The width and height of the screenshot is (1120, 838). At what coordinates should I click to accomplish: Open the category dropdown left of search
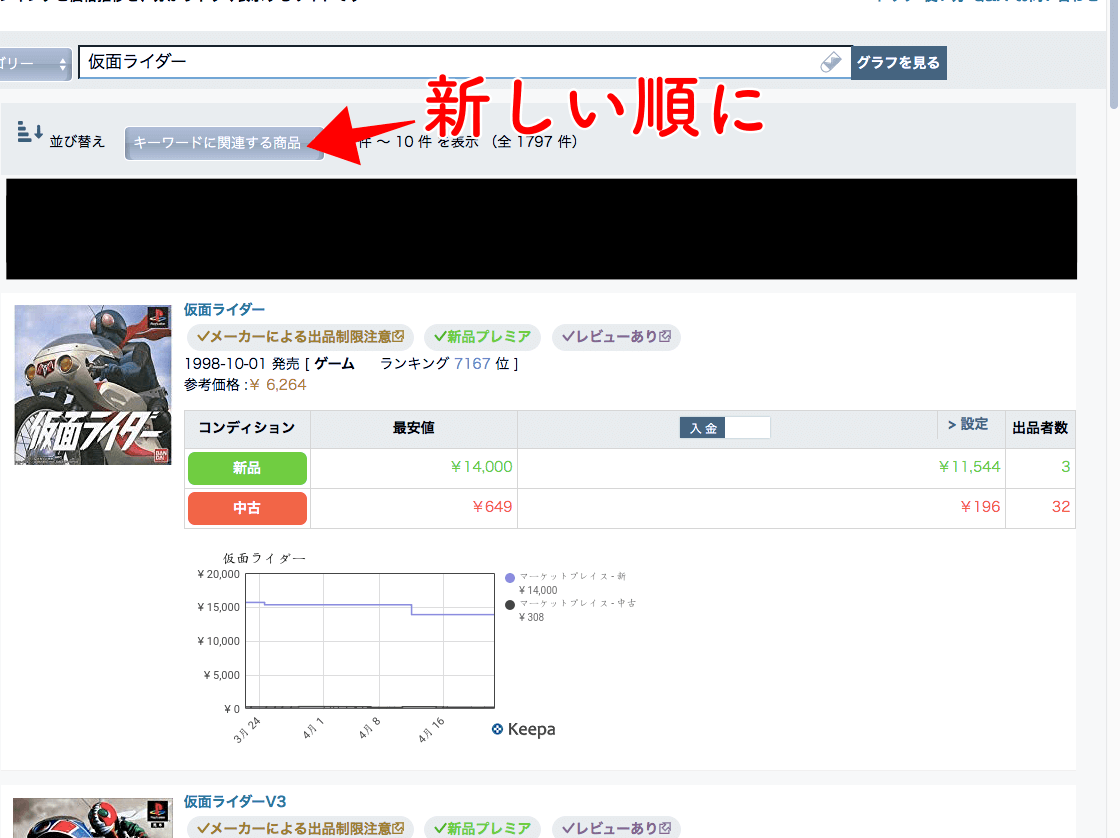click(34, 62)
